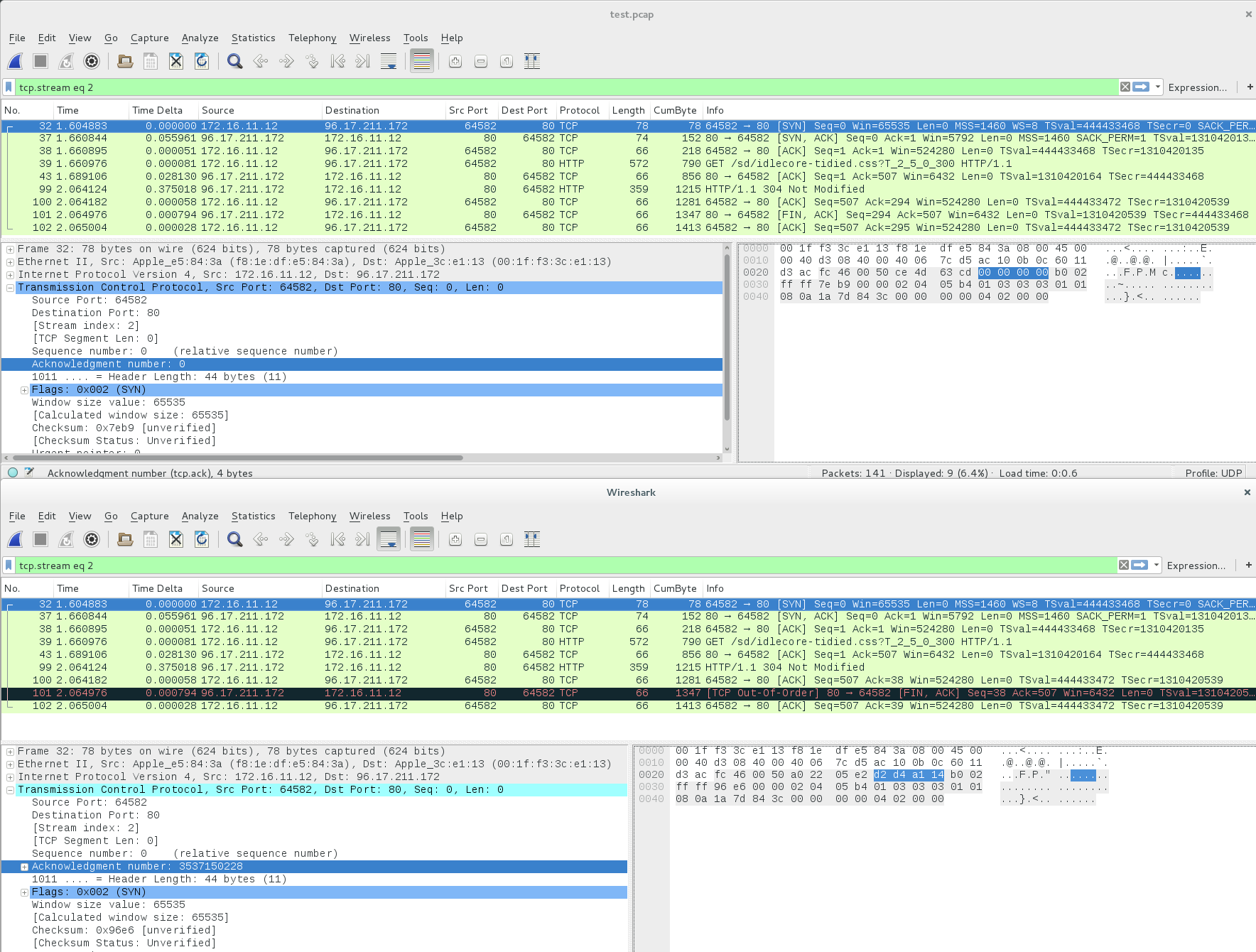Expand Frame 32 tree in test.pcap window
This screenshot has height=952, width=1256.
tap(10, 249)
